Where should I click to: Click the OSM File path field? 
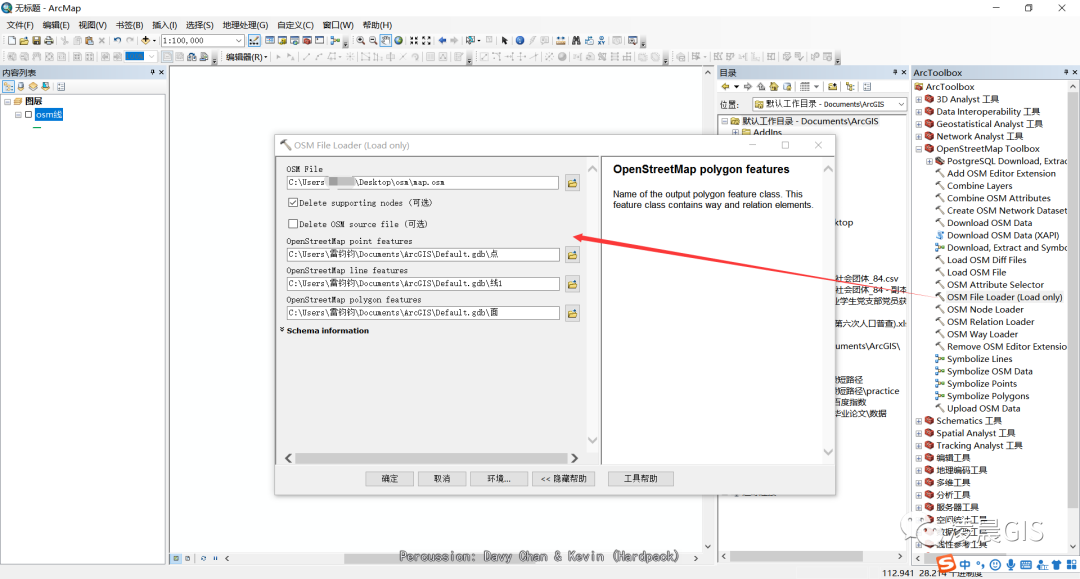coord(423,182)
